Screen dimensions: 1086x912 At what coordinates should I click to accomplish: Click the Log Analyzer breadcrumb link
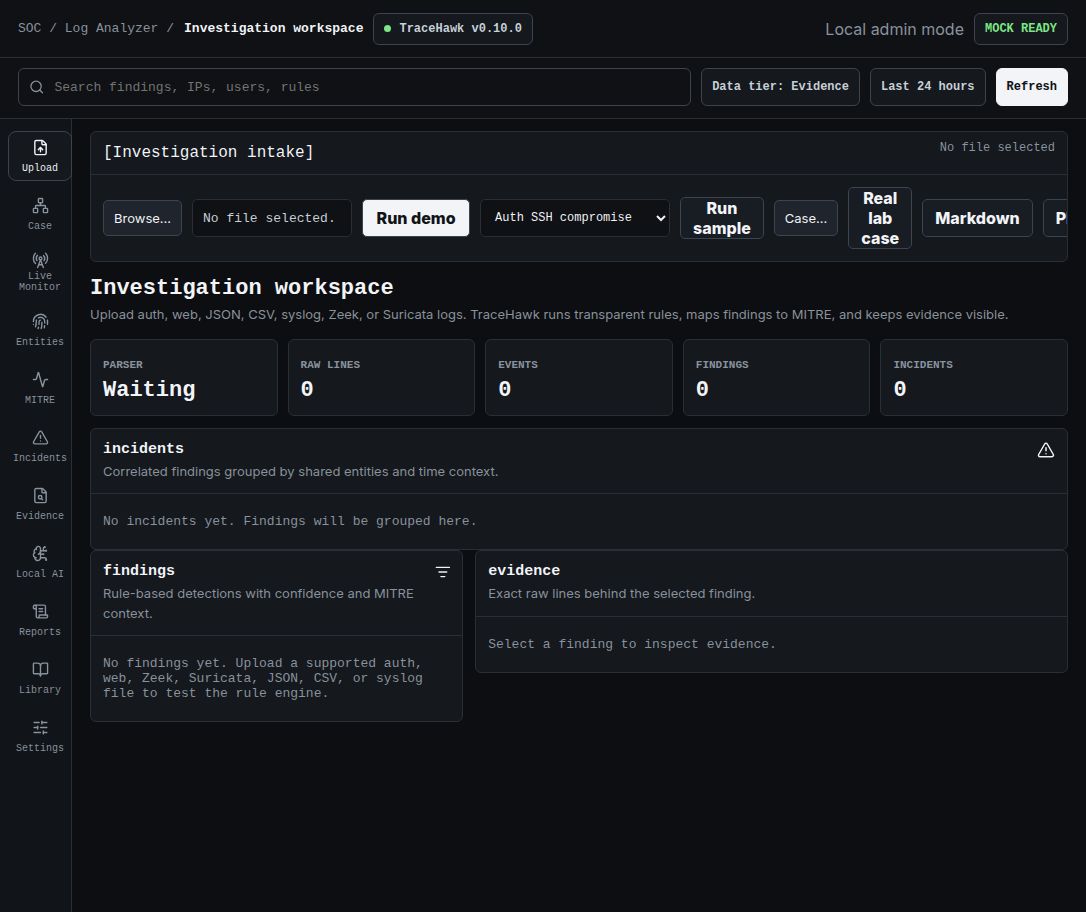(111, 28)
